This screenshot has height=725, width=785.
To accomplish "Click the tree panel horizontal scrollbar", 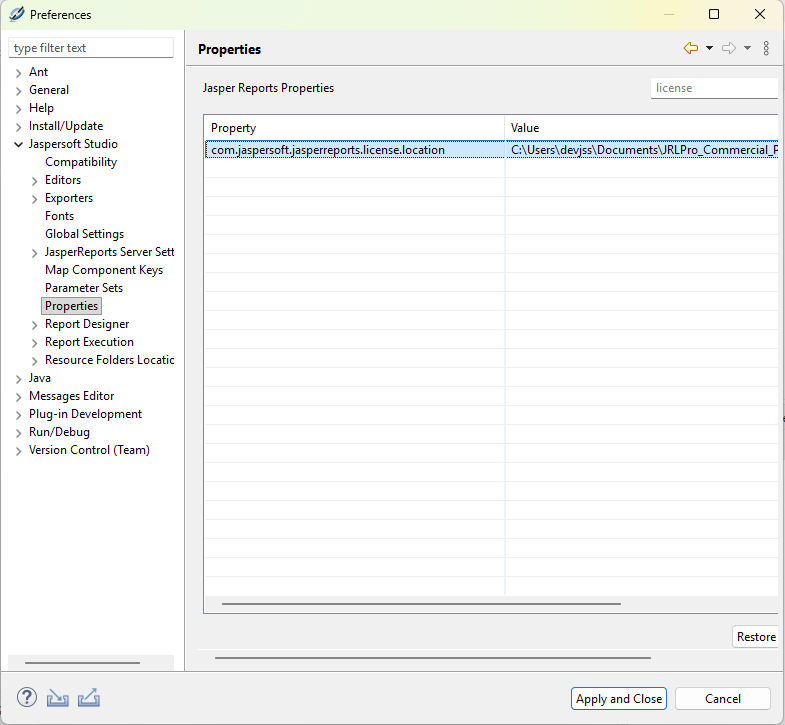I will point(82,662).
